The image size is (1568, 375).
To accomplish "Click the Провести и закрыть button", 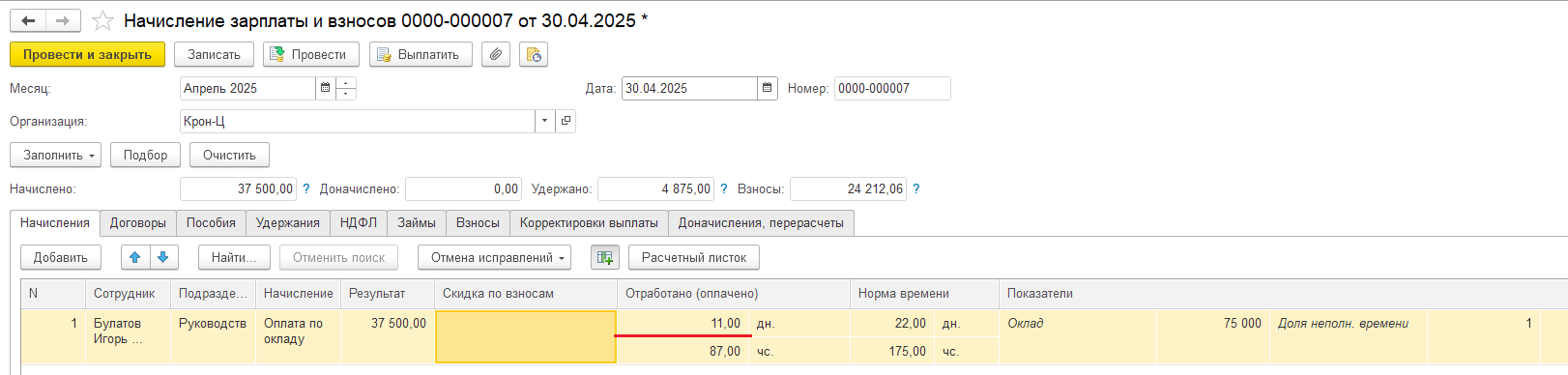I will click(x=88, y=54).
